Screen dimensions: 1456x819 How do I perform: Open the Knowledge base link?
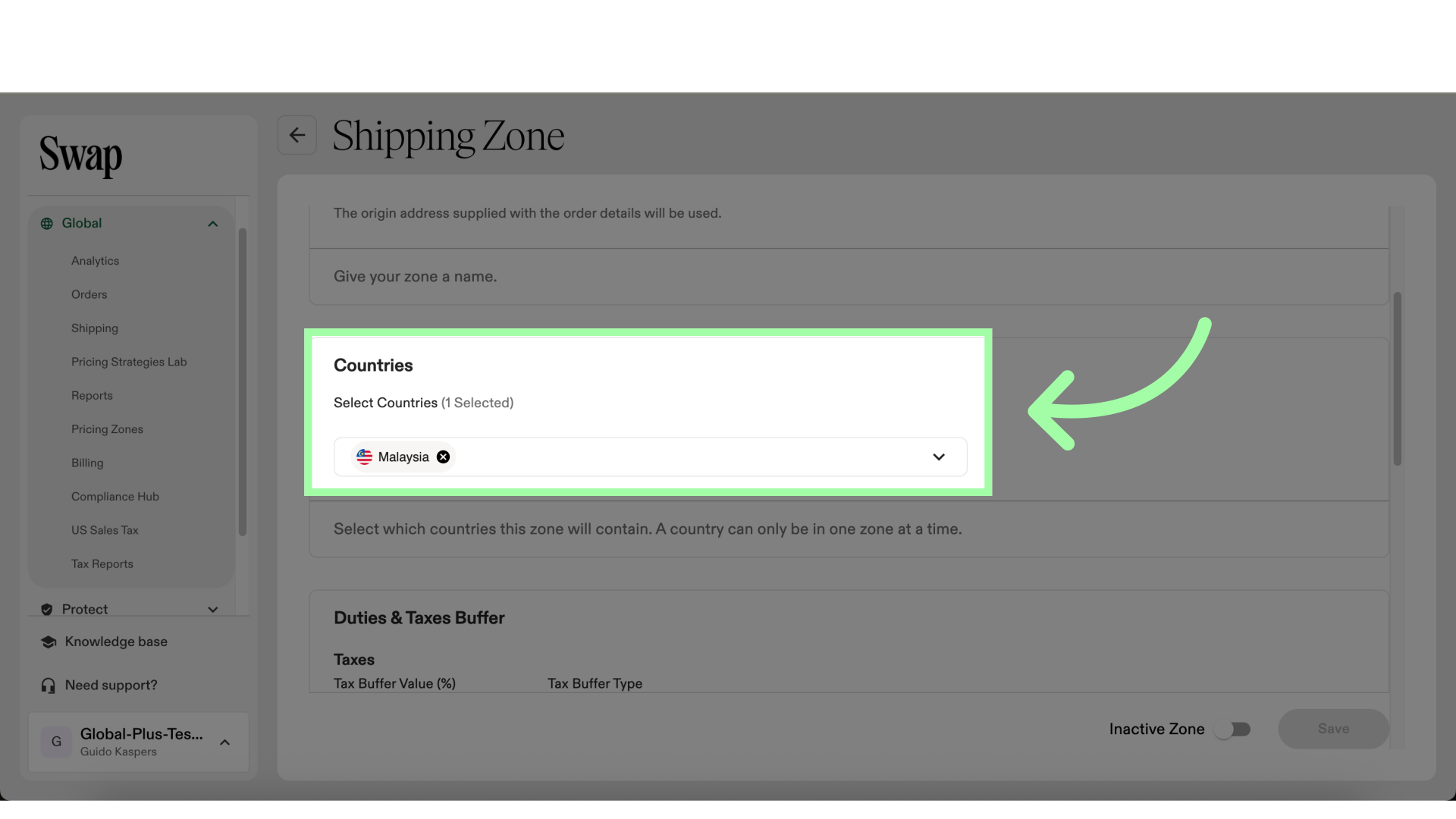pyautogui.click(x=116, y=642)
